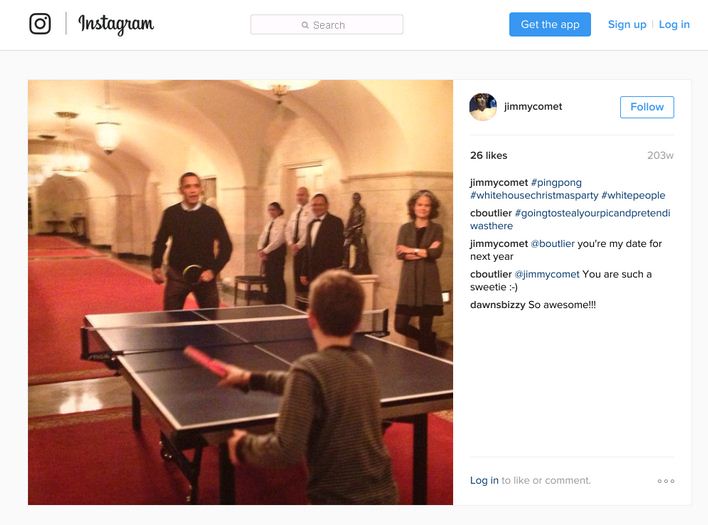
Task: Open the #pingpong hashtag
Action: point(556,182)
